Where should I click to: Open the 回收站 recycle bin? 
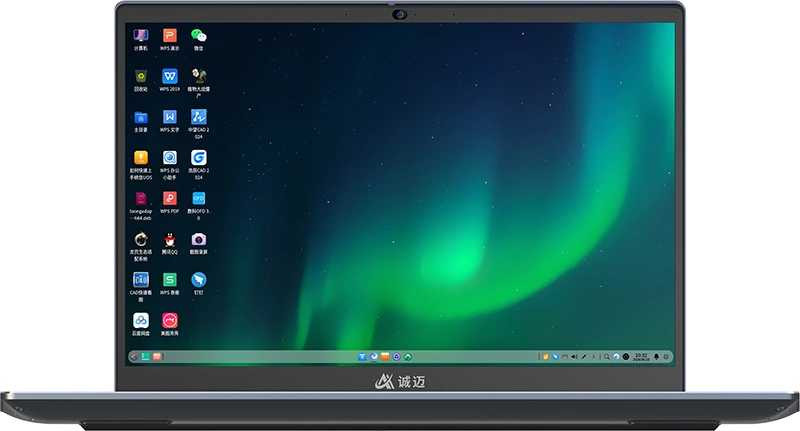click(x=142, y=77)
